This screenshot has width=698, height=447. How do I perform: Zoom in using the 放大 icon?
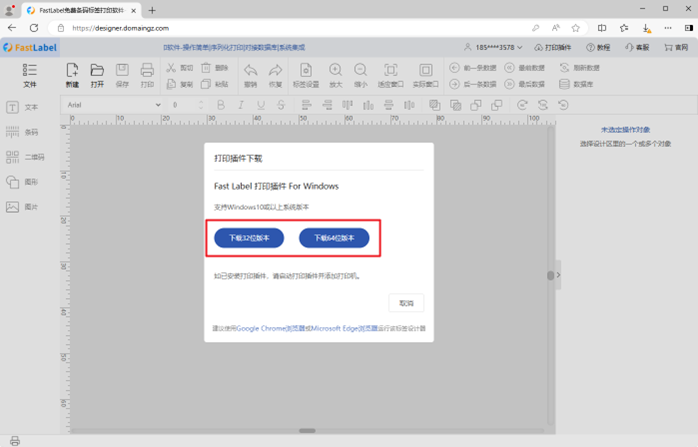click(x=335, y=75)
